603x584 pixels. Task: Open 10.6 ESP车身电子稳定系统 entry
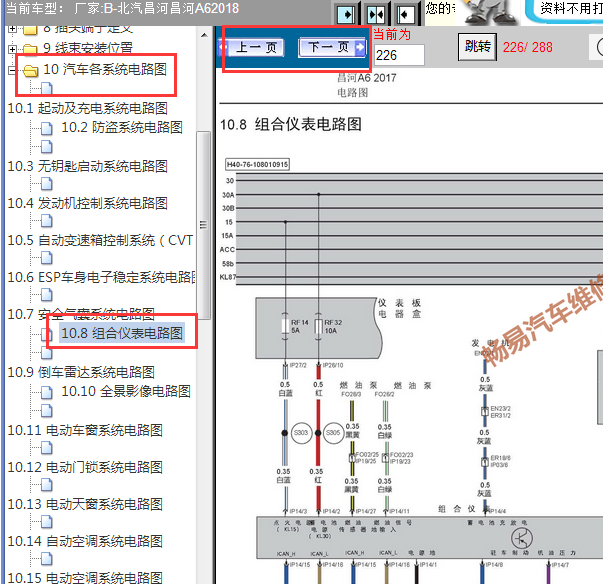click(102, 277)
